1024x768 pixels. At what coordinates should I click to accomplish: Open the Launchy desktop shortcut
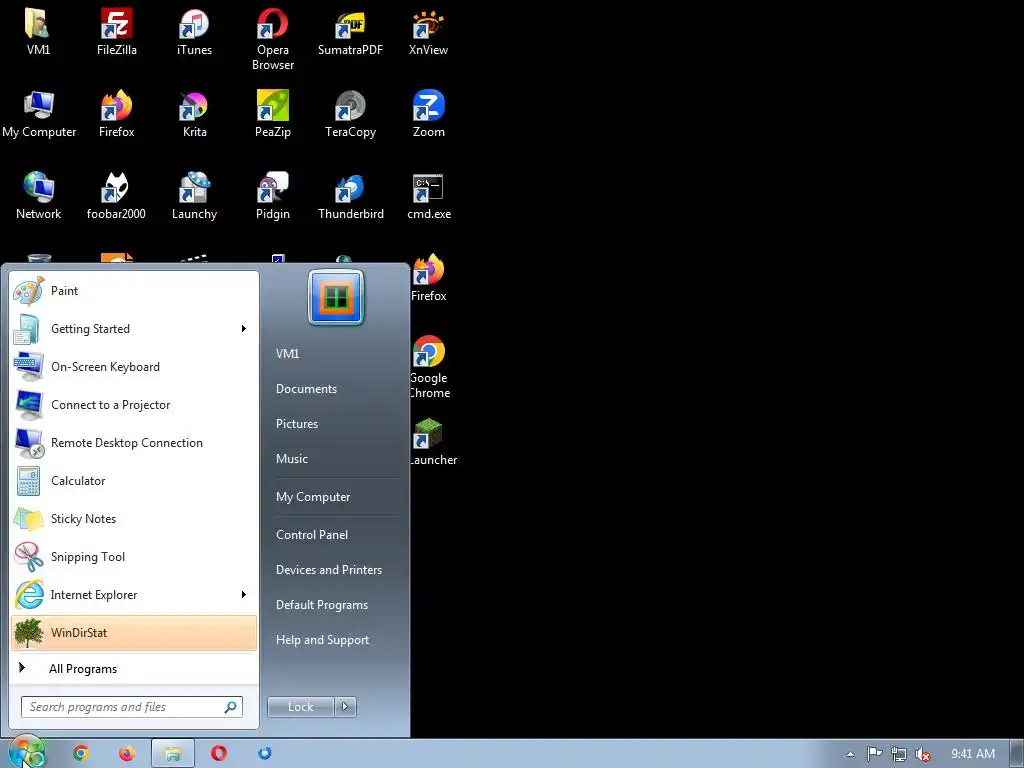click(x=195, y=196)
